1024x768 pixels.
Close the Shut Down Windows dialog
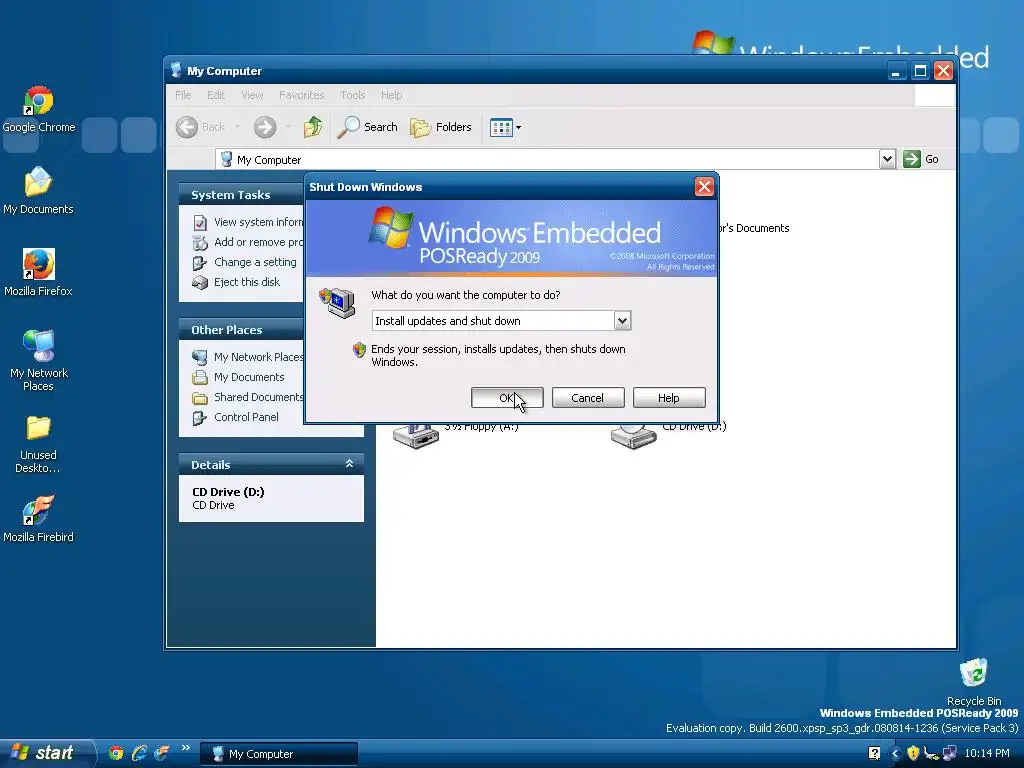tap(704, 187)
